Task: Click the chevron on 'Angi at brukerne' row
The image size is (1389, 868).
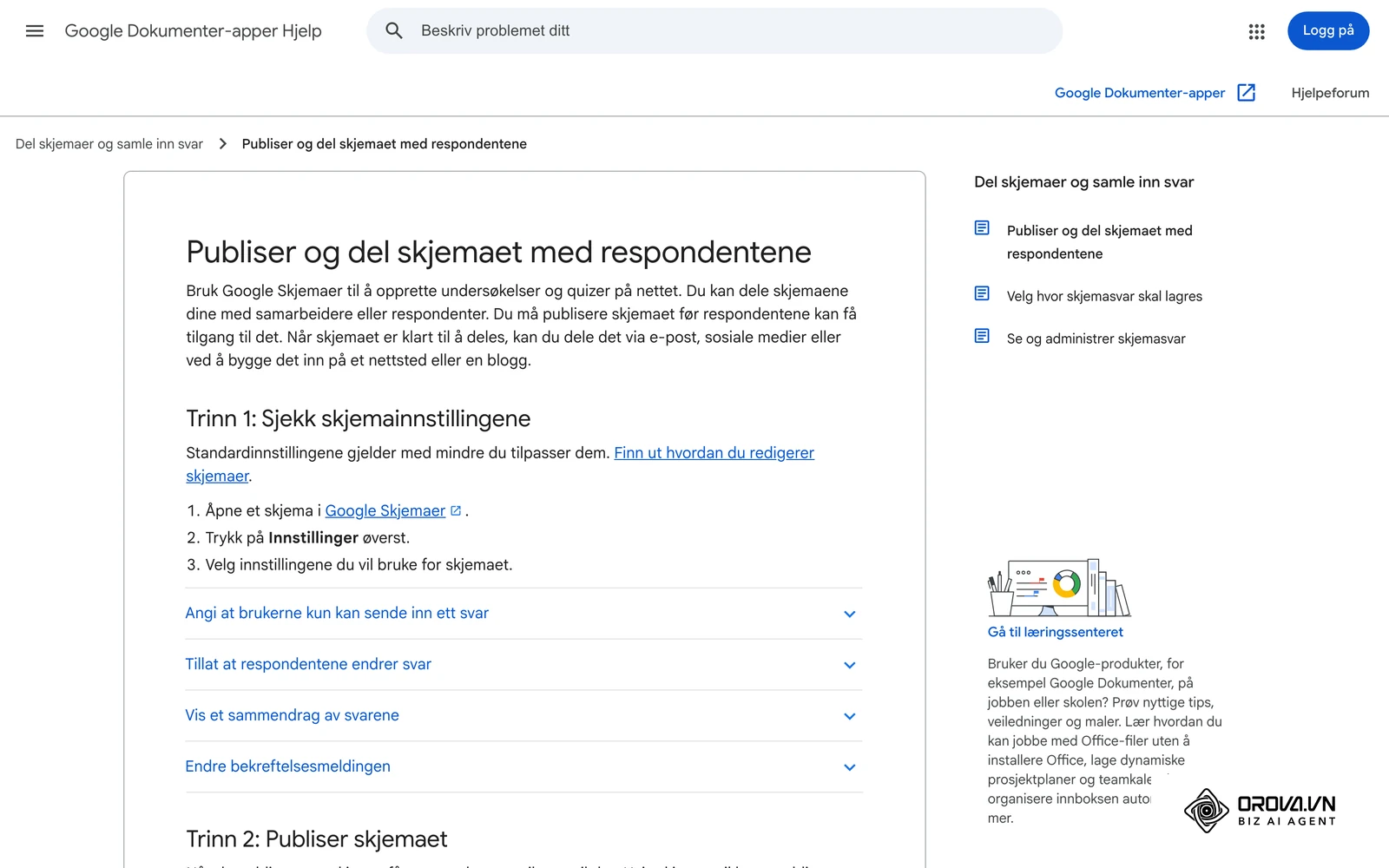Action: (x=850, y=615)
